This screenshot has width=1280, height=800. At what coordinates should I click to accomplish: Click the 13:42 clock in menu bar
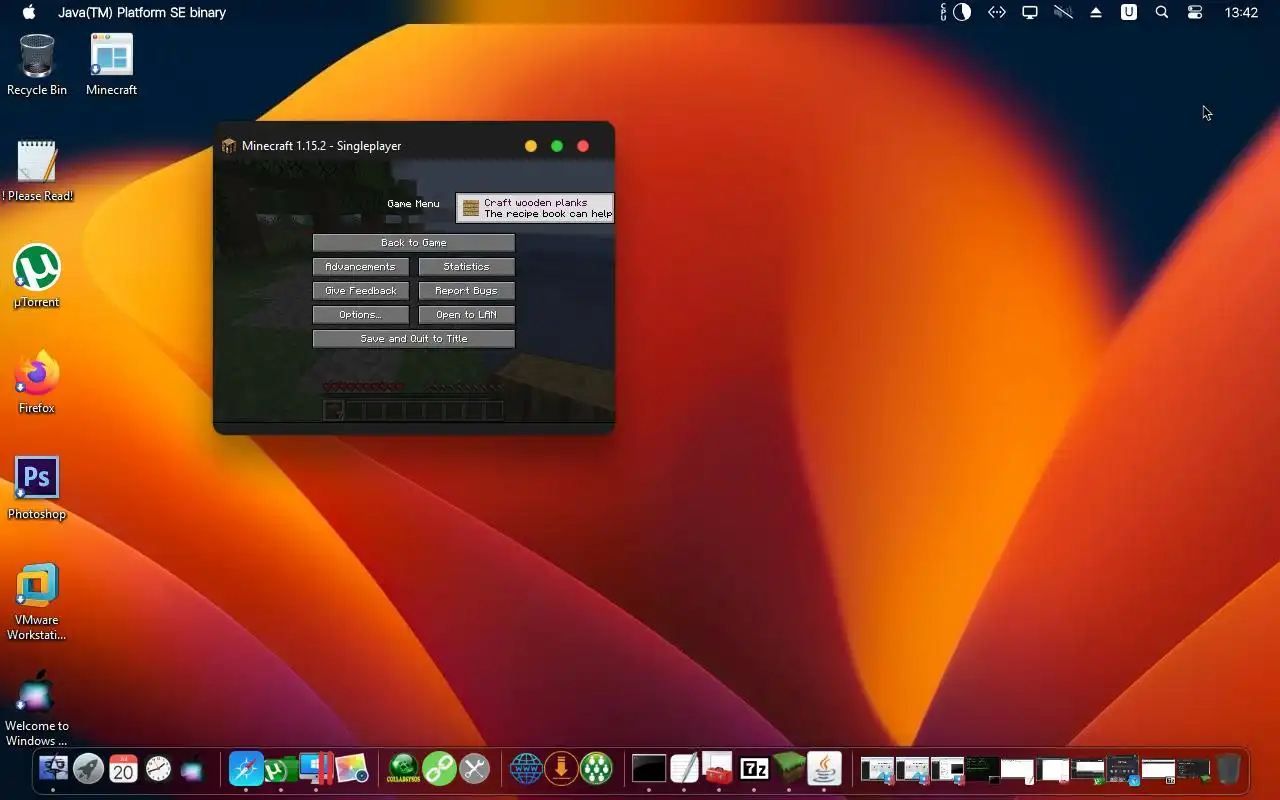[1241, 12]
